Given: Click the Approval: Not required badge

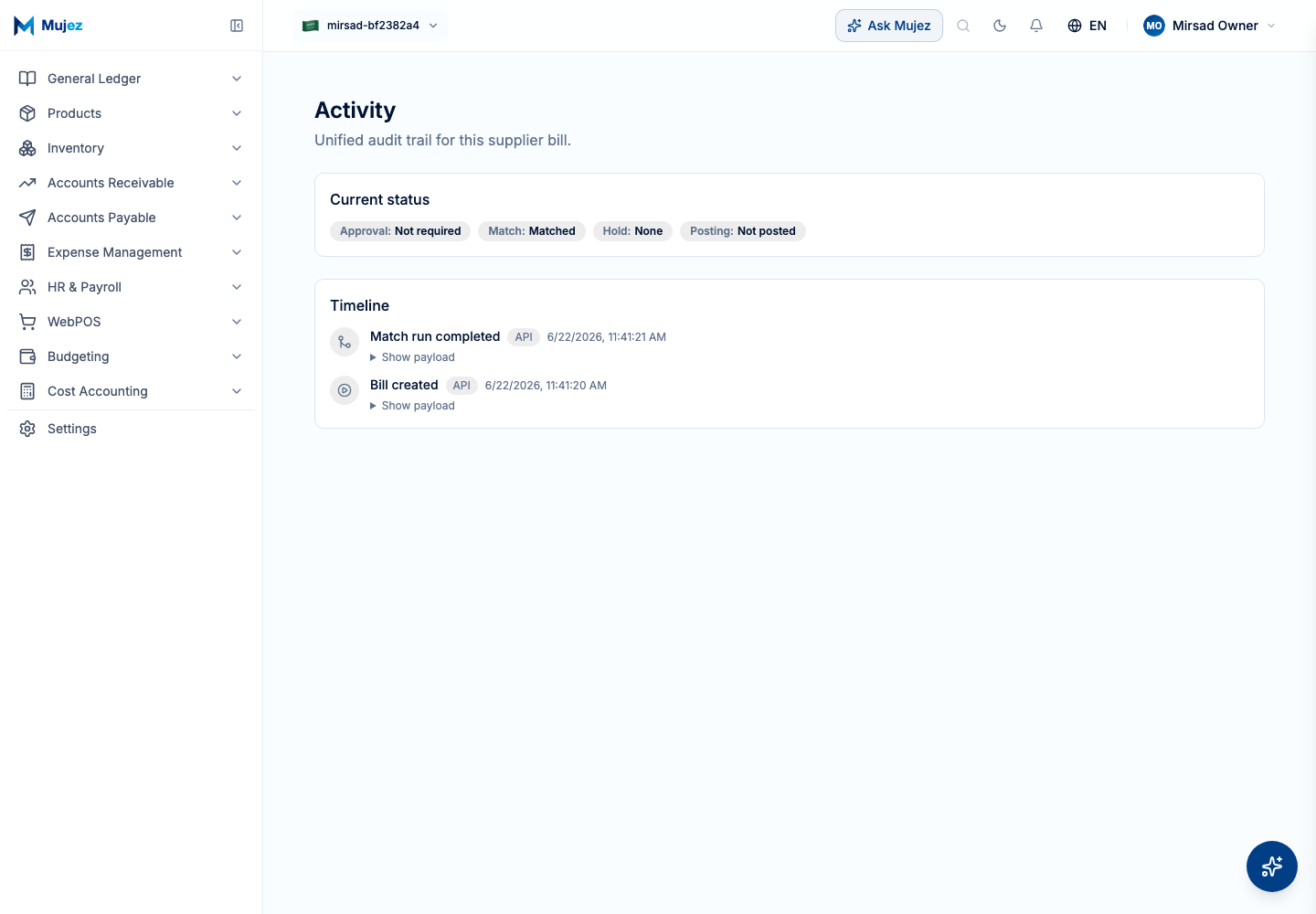Looking at the screenshot, I should (400, 231).
